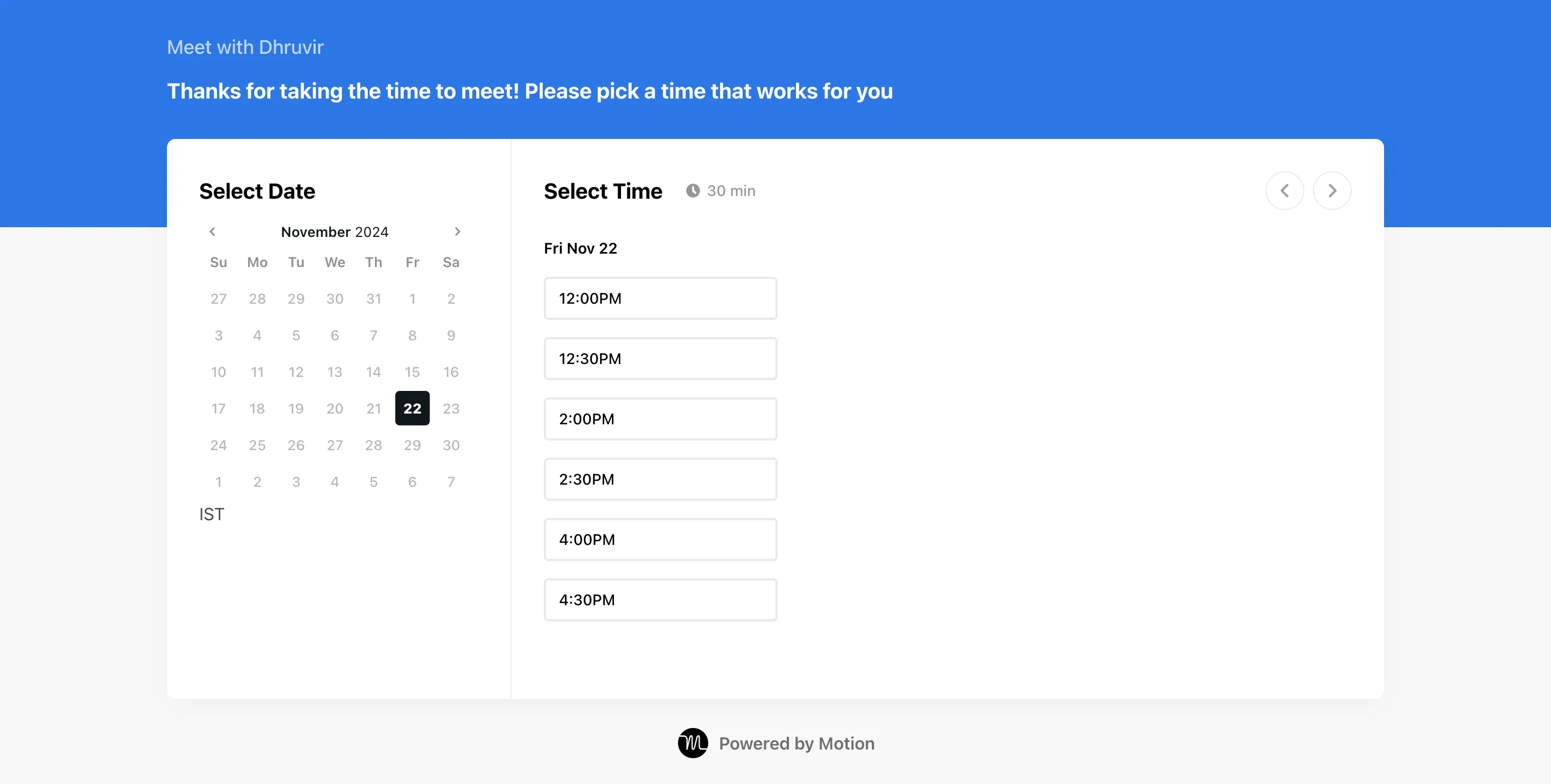Select November 28 in the calendar
1551x784 pixels.
click(373, 445)
